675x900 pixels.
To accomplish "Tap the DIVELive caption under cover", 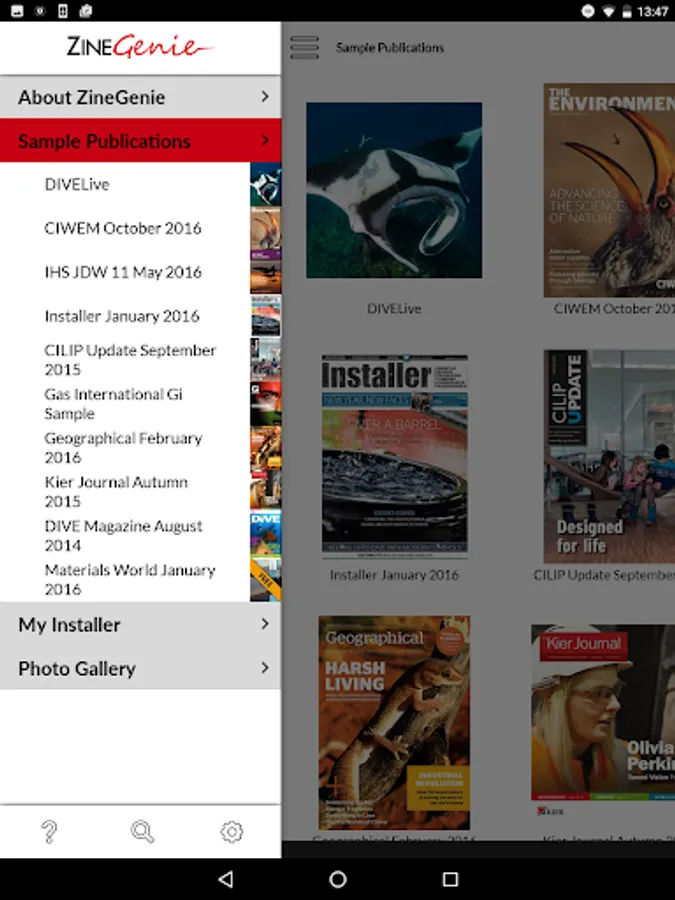I will 394,309.
